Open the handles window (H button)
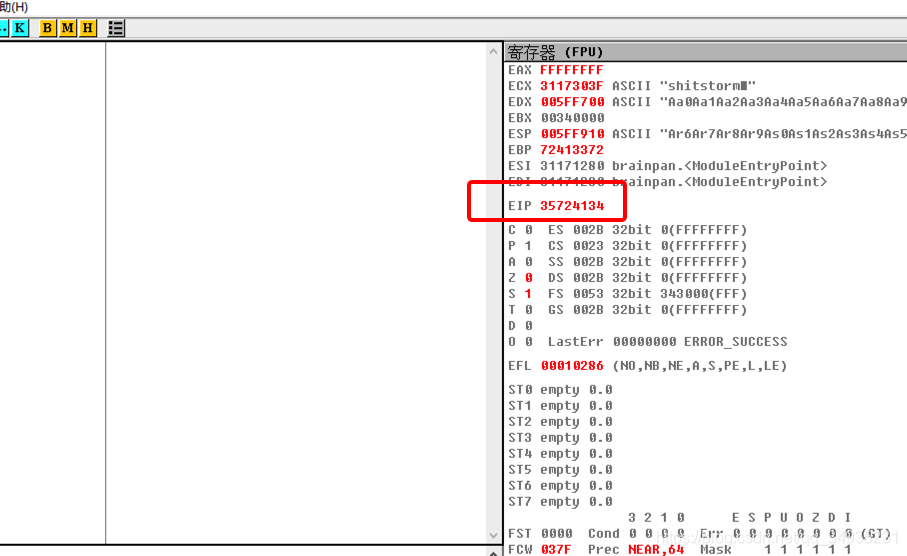The height and width of the screenshot is (556, 907). 88,28
